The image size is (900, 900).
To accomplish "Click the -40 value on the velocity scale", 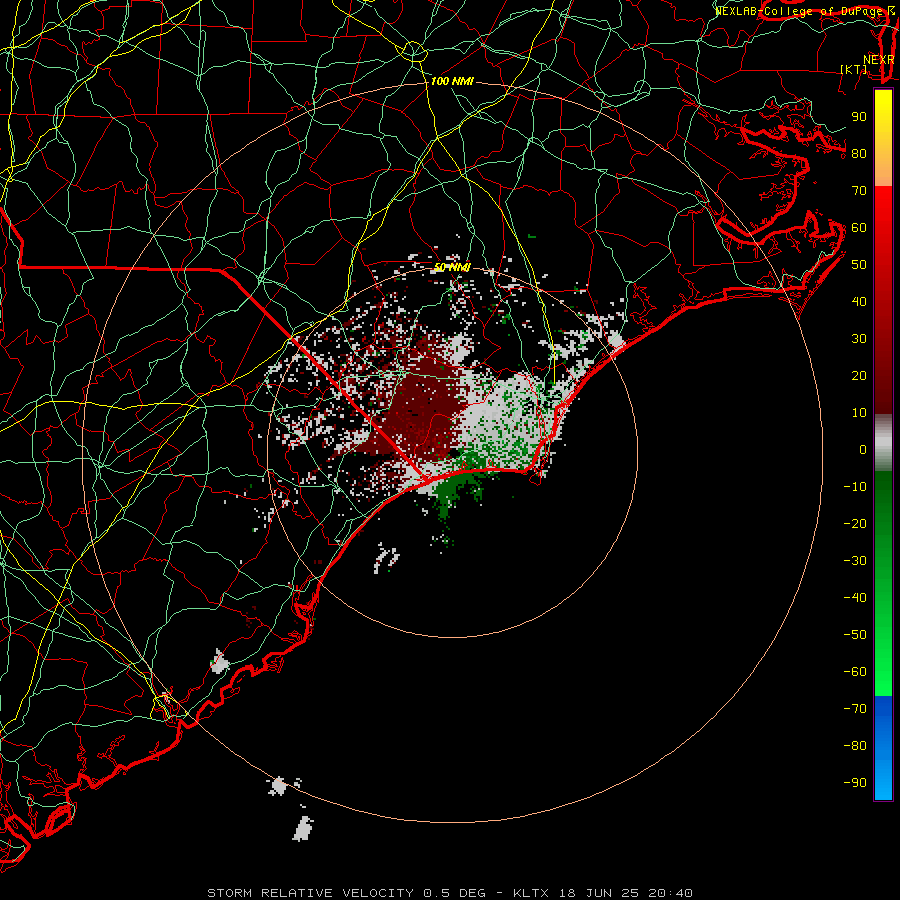I will [x=855, y=598].
